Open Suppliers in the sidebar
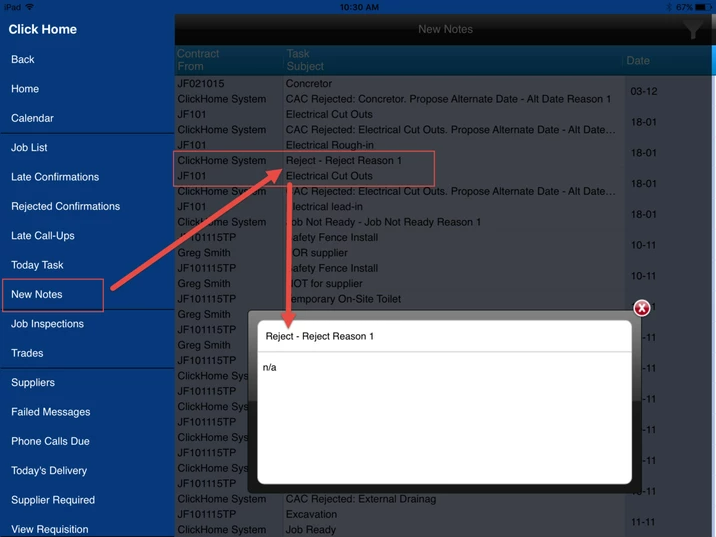Image resolution: width=716 pixels, height=537 pixels. coord(33,383)
